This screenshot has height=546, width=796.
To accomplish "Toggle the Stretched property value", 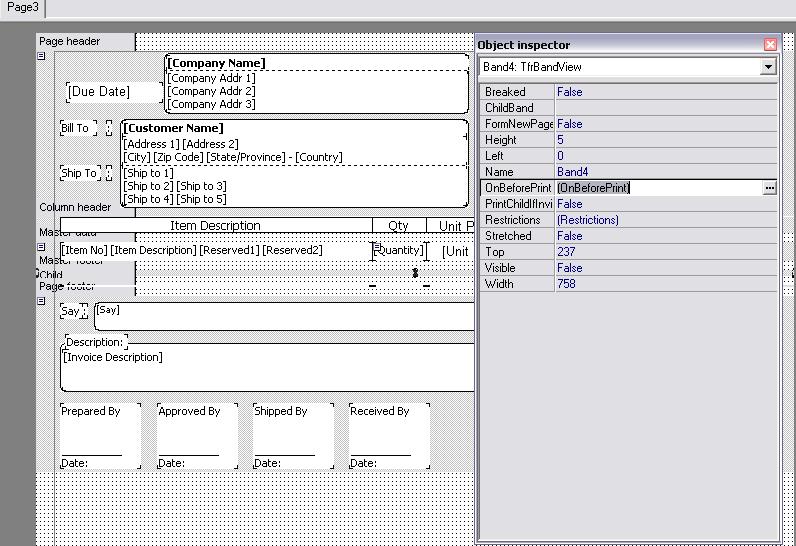I will click(x=665, y=236).
